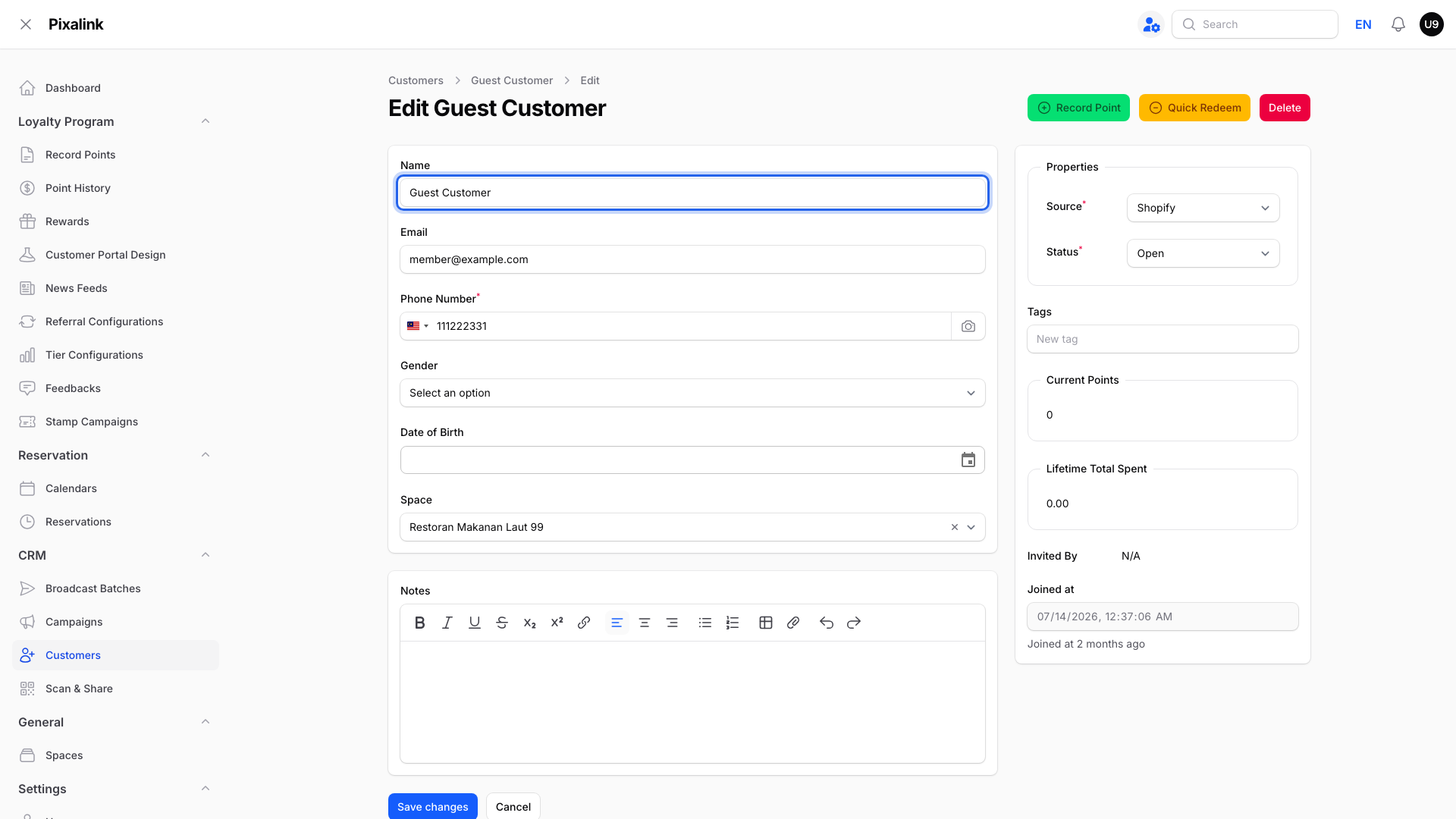Viewport: 1456px width, 819px height.
Task: Open Scan & Share page
Action: tap(115, 689)
